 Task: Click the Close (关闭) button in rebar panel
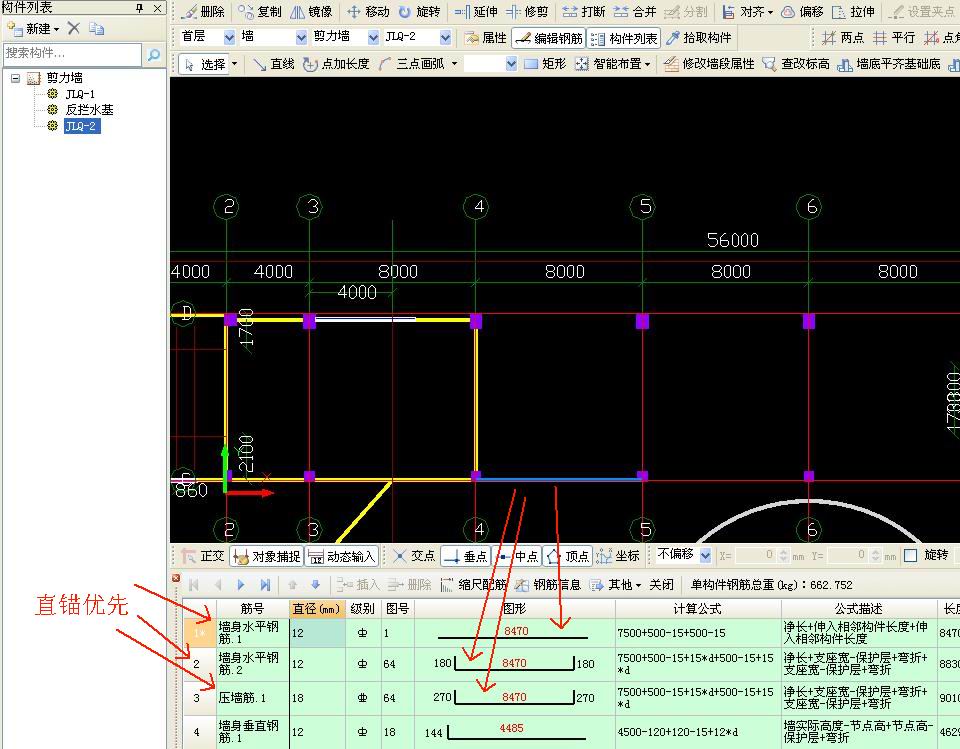coord(661,585)
